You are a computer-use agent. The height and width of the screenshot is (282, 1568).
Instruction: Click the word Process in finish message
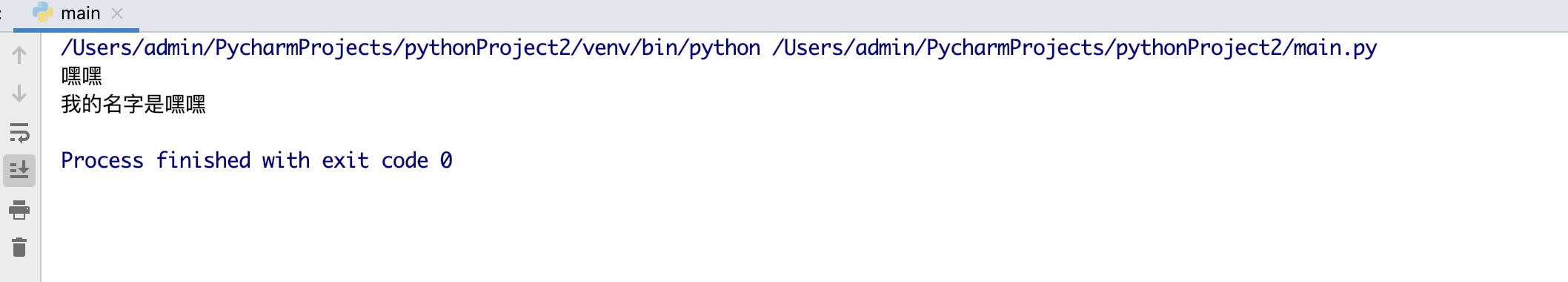pyautogui.click(x=102, y=160)
